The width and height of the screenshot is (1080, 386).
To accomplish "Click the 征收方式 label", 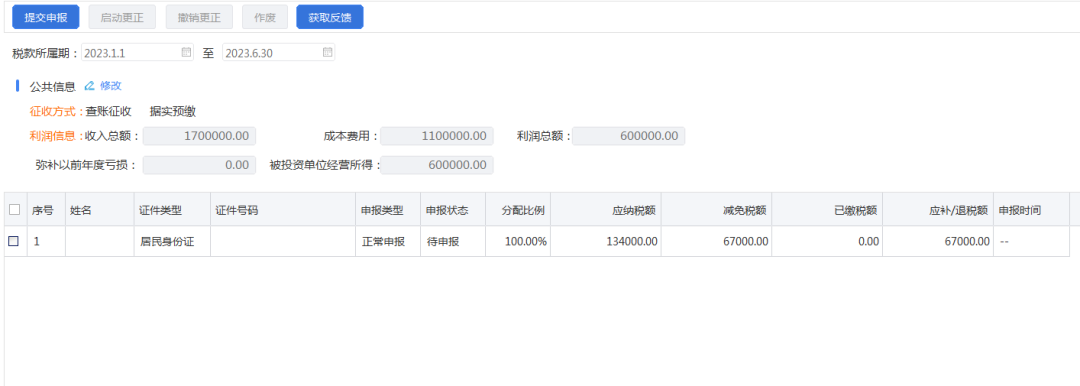I will 56,111.
